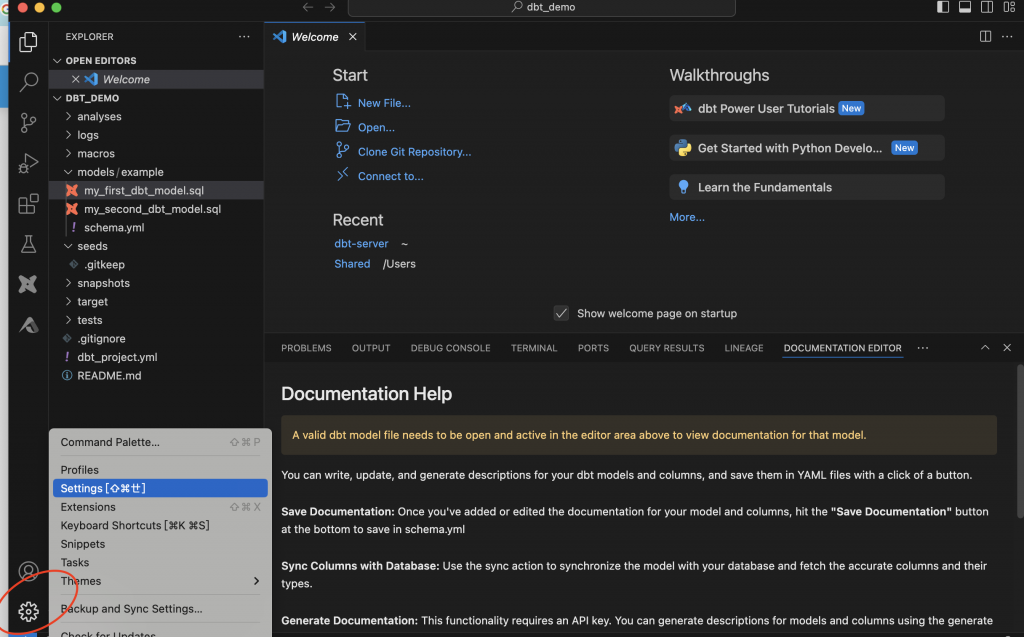Screen dimensions: 1024x637
Task: Split the editor to the right
Action: (x=985, y=37)
